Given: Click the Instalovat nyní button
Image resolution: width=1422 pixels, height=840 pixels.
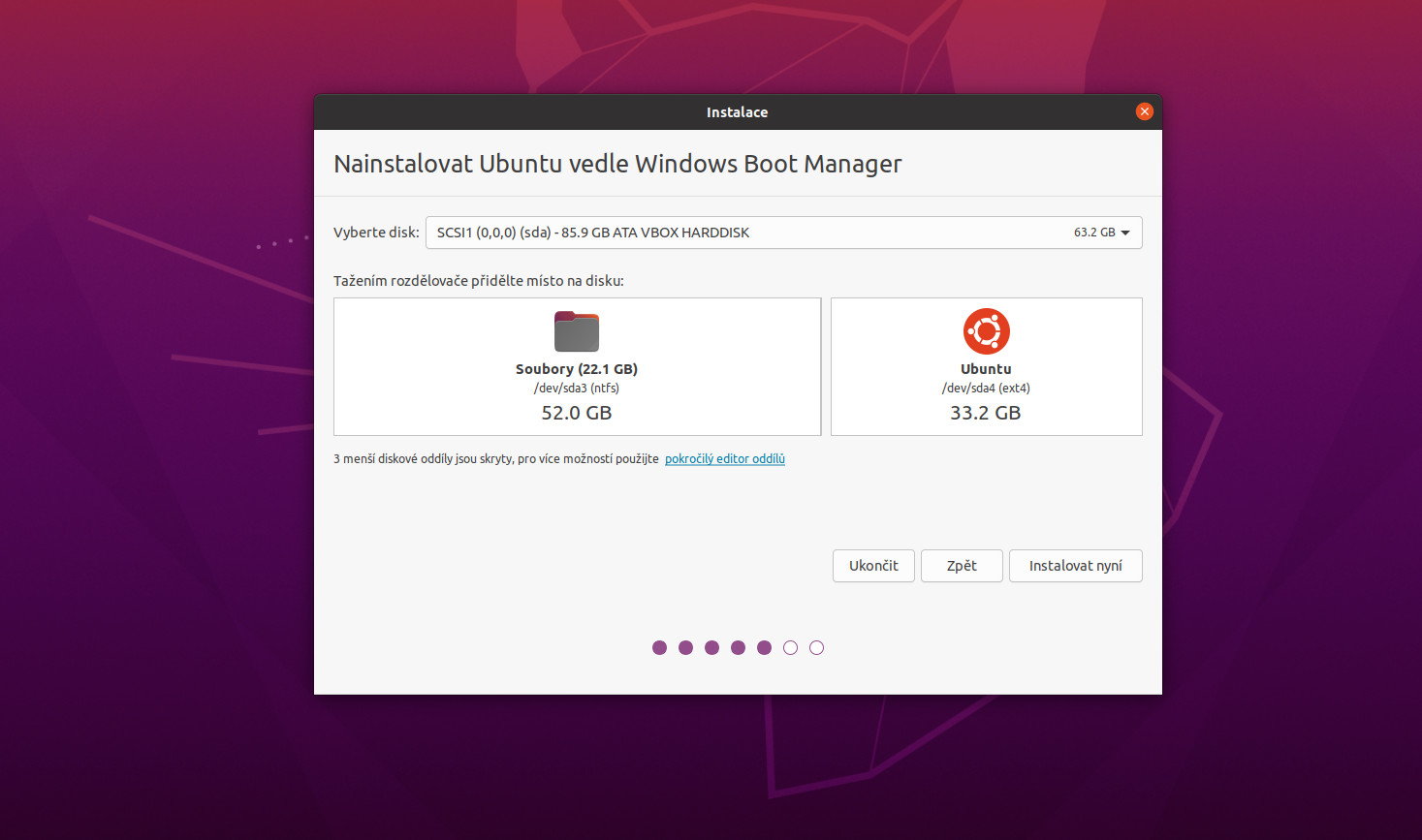Looking at the screenshot, I should [x=1076, y=566].
